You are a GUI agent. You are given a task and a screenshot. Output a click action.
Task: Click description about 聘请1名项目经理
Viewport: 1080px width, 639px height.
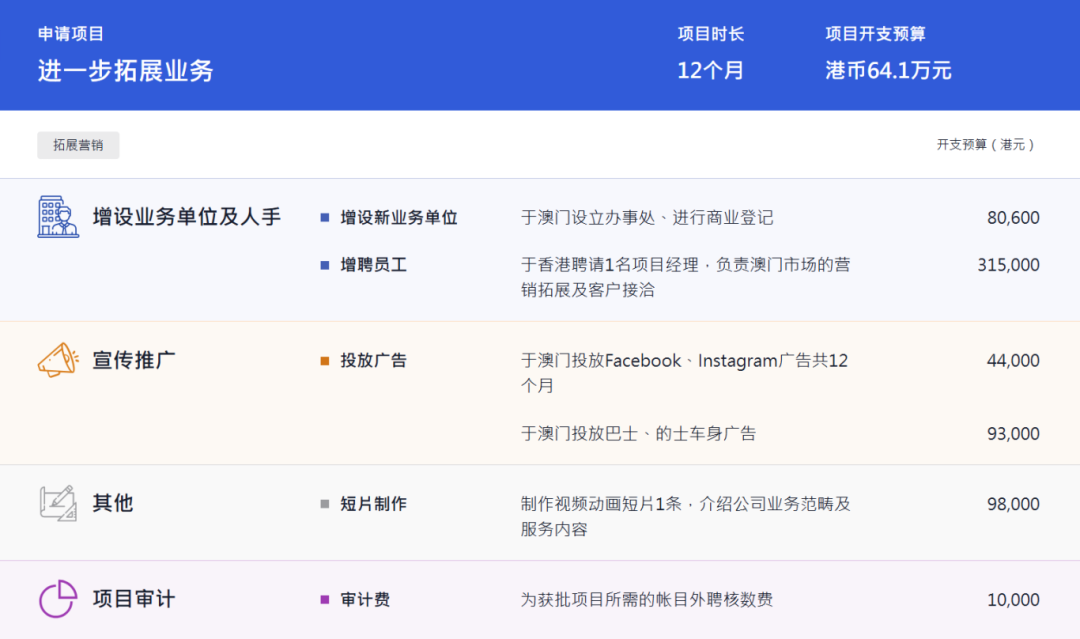pos(685,277)
